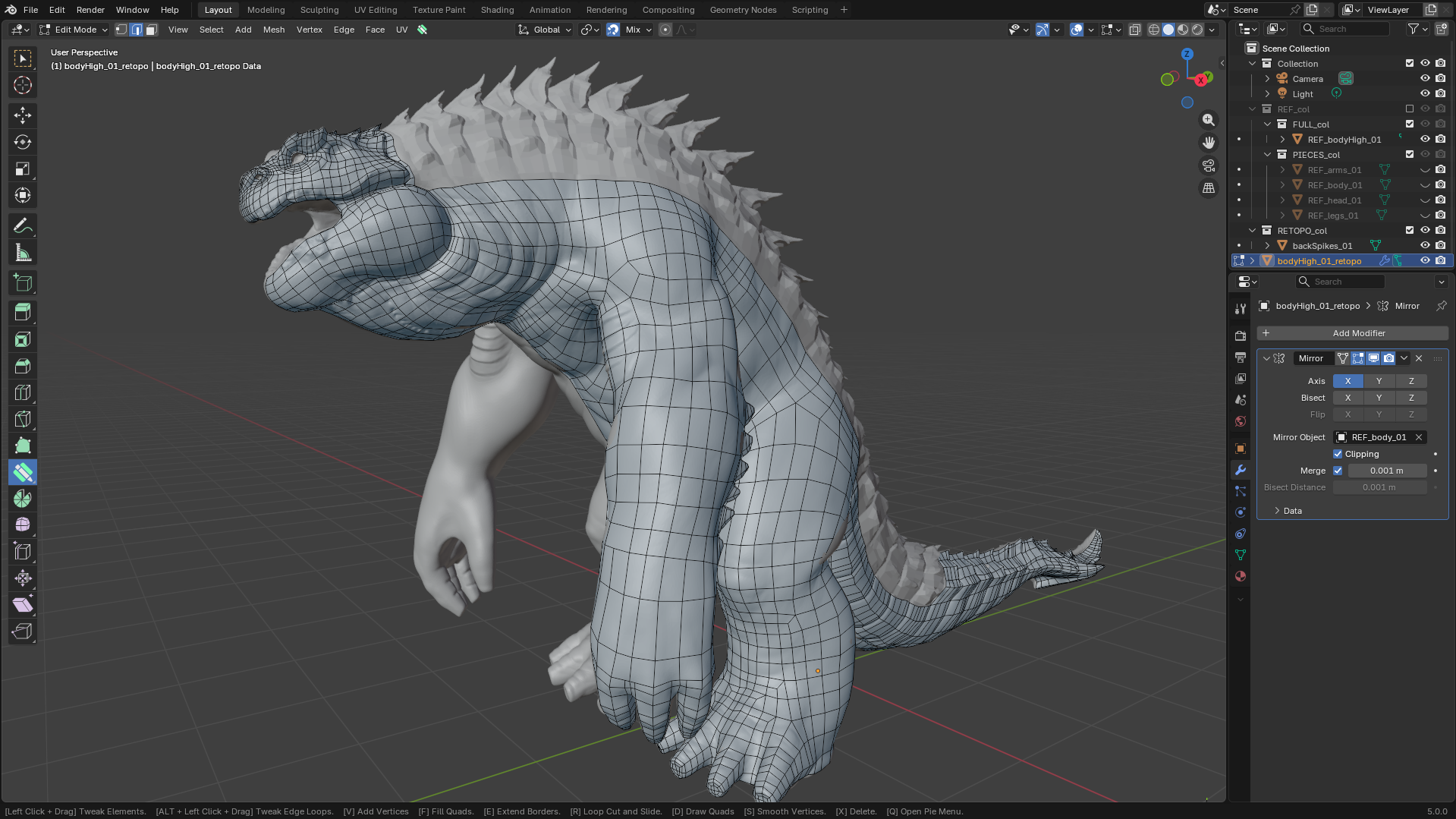Select the Cursor tool in toolbar
Viewport: 1456px width, 819px height.
click(23, 85)
